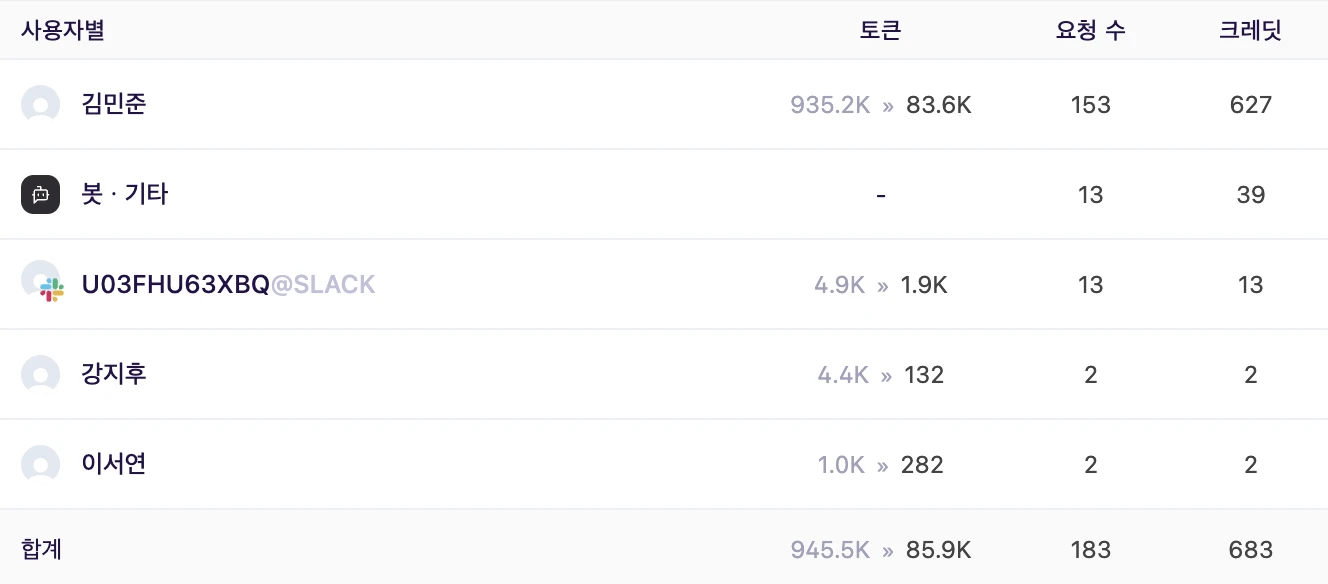Click 김민준's avatar icon
The width and height of the screenshot is (1328, 584).
41,105
